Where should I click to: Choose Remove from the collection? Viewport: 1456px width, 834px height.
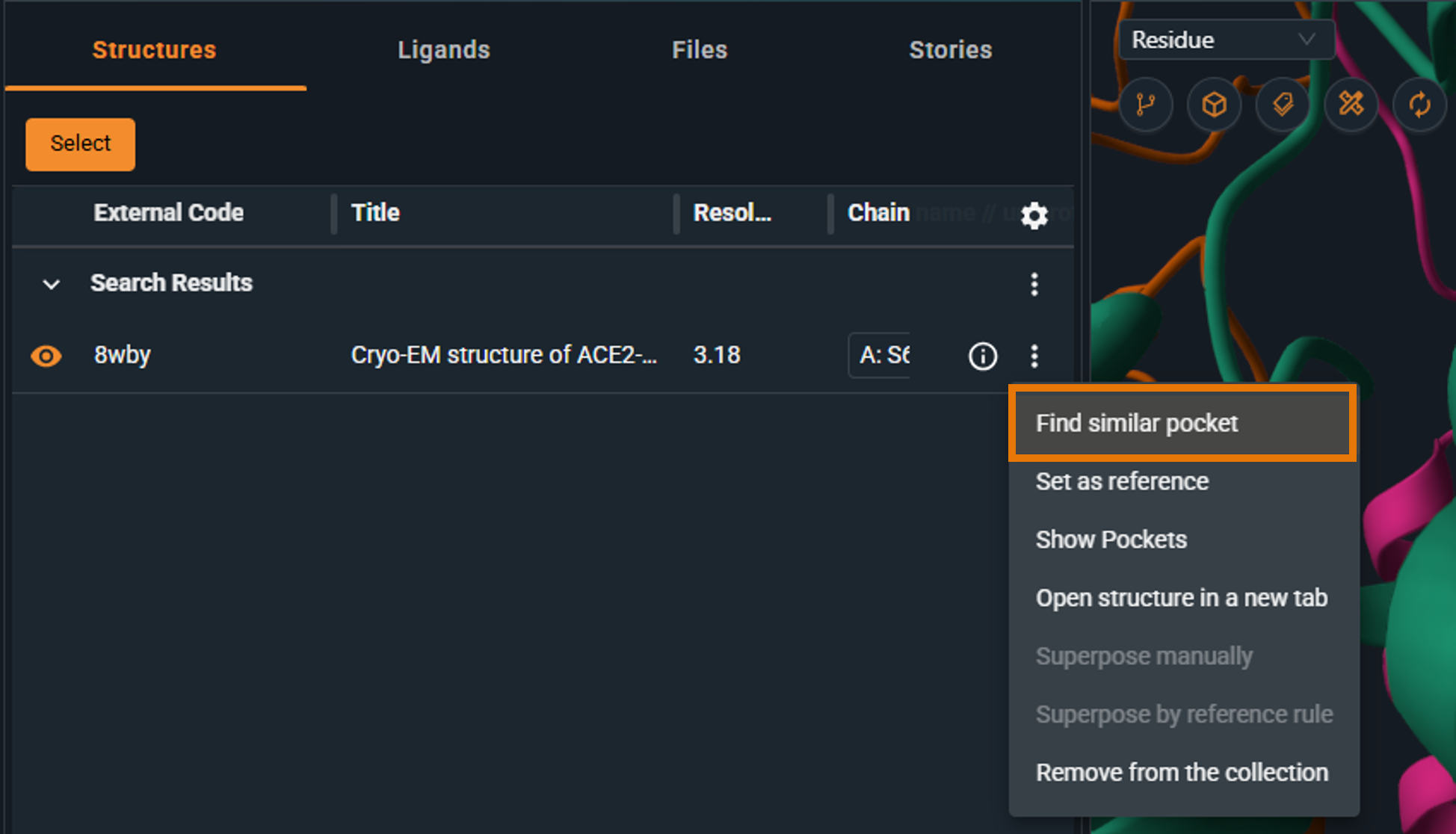click(x=1182, y=772)
